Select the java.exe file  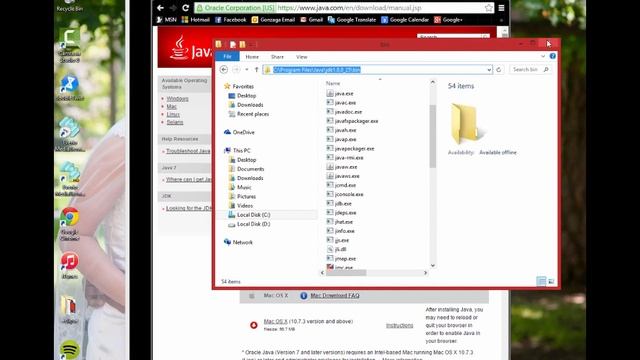[x=340, y=93]
